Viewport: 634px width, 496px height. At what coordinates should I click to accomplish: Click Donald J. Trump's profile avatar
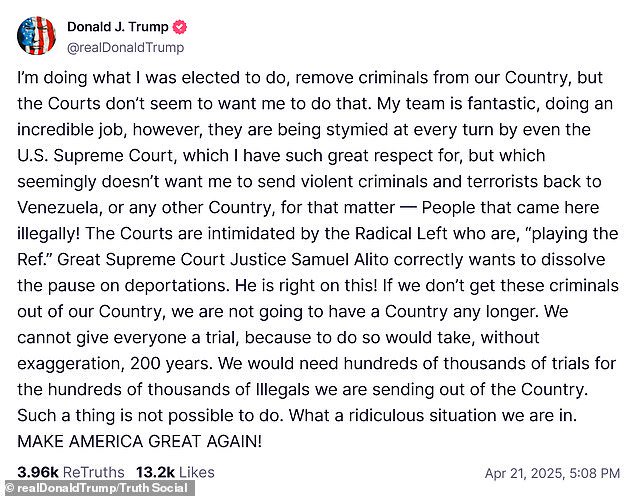pos(34,36)
